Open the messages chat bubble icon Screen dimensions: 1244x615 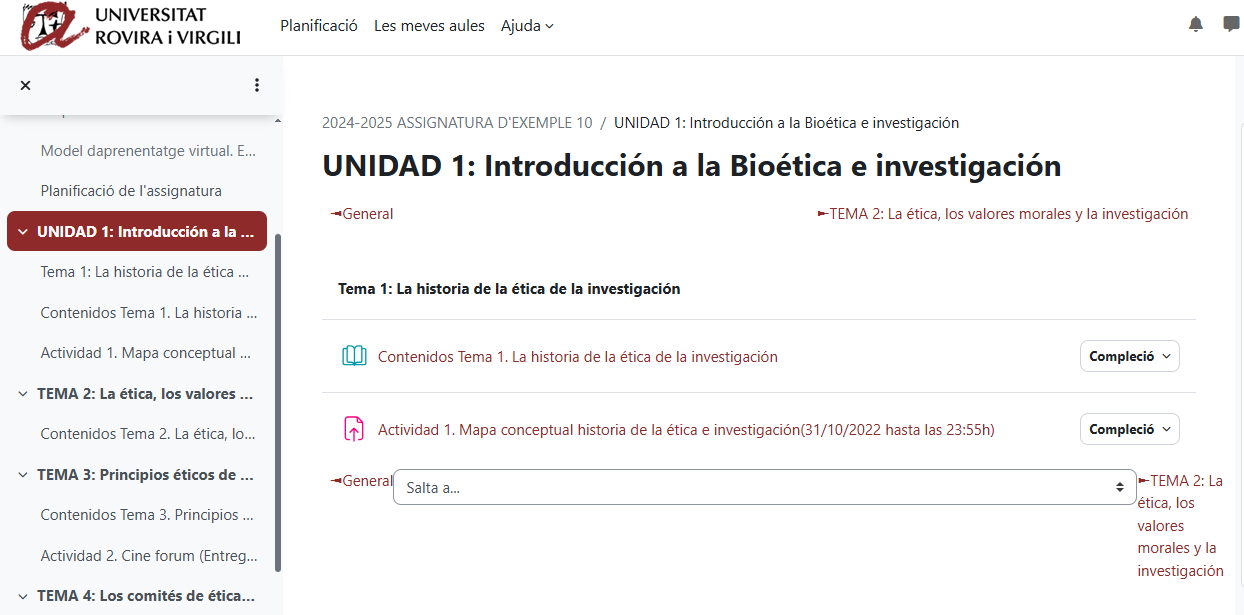click(1231, 25)
